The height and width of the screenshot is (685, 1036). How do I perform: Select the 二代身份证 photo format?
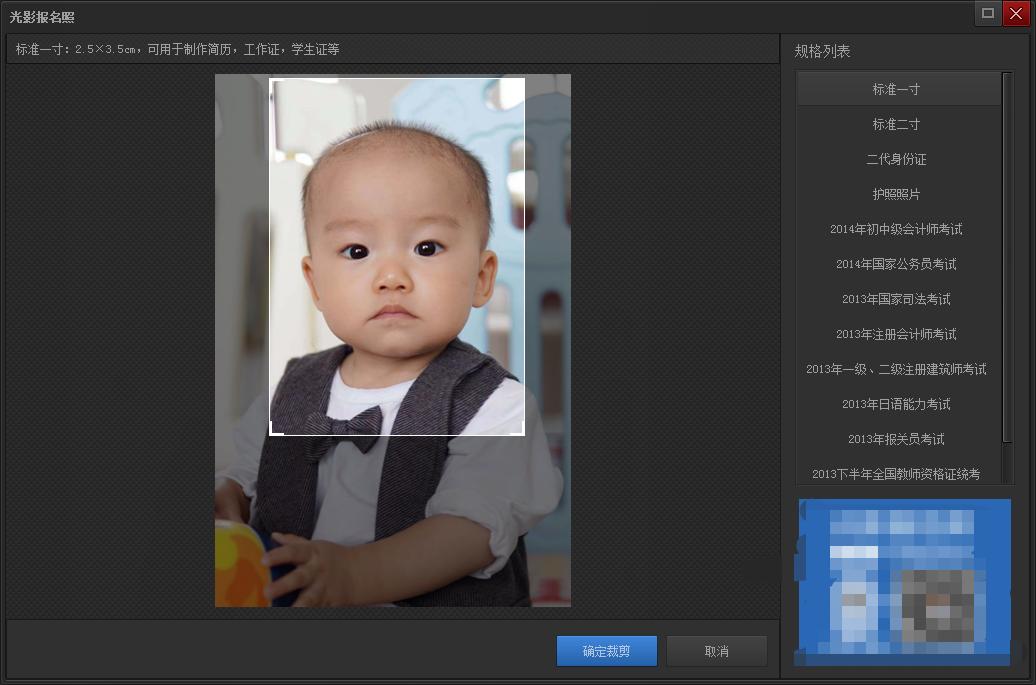tap(896, 159)
